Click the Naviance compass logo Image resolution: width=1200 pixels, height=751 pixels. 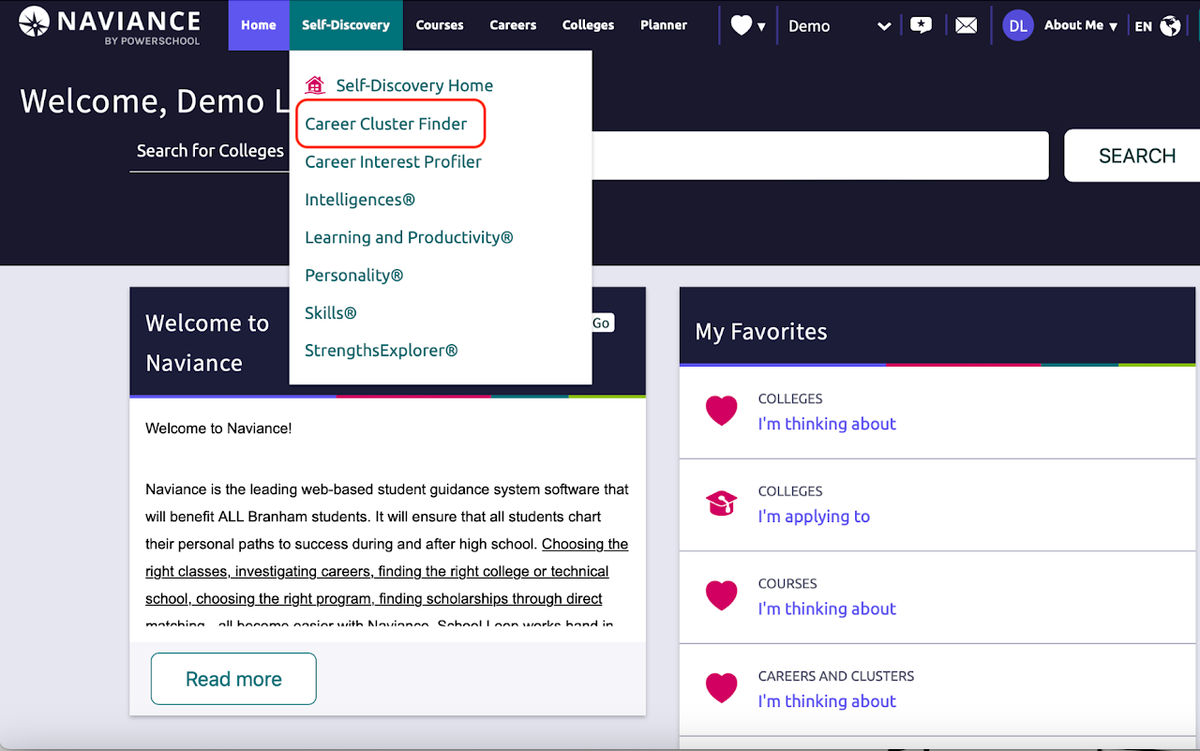tap(34, 22)
